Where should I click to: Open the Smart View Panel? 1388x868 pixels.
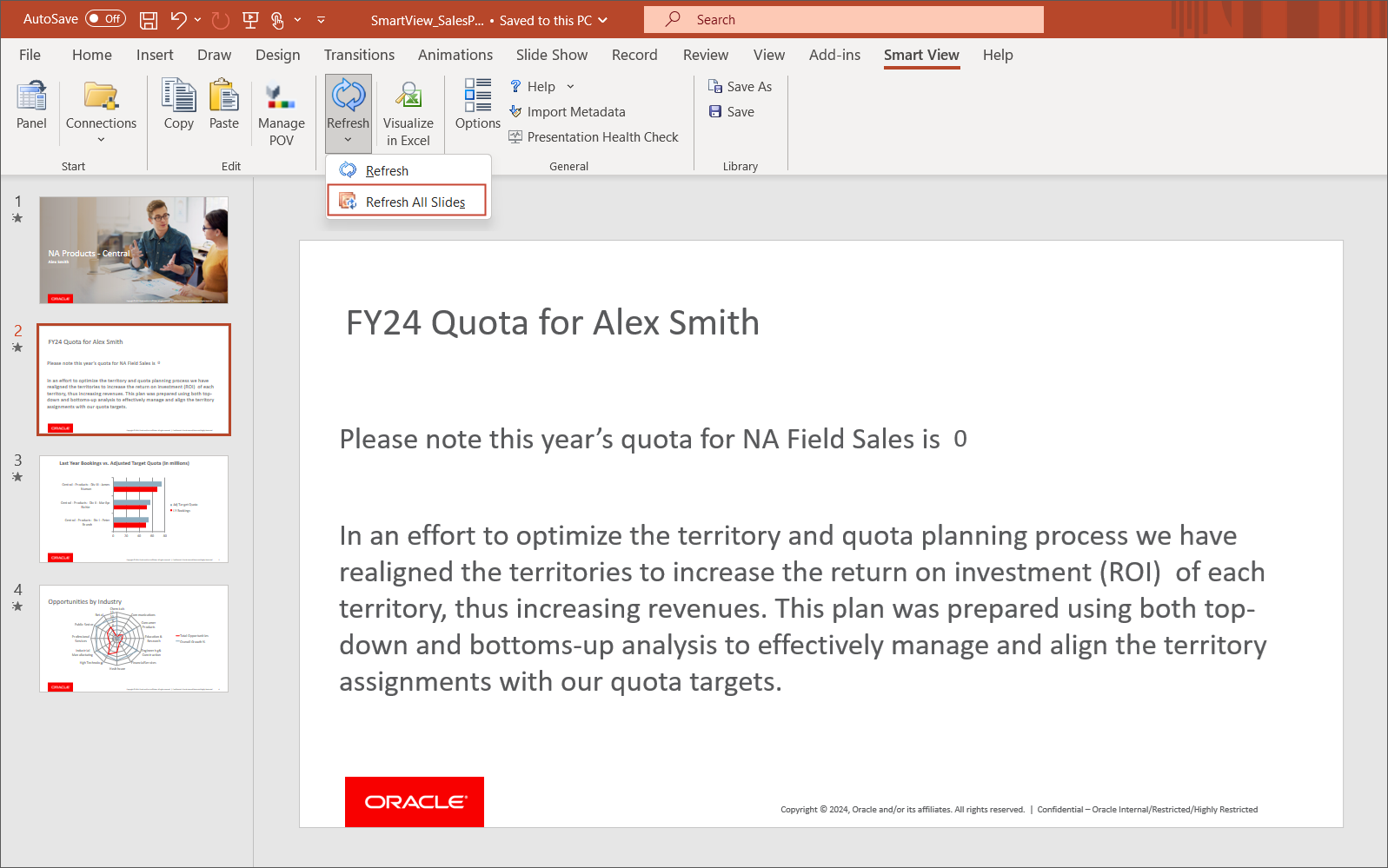31,106
